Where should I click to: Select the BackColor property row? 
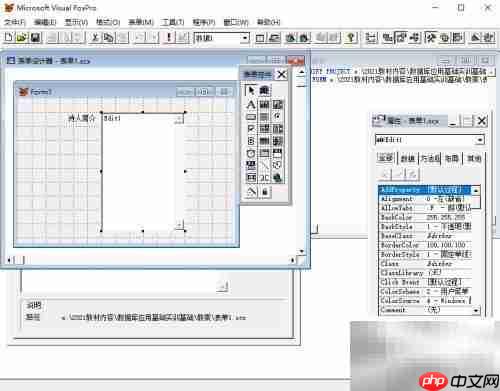[426, 217]
